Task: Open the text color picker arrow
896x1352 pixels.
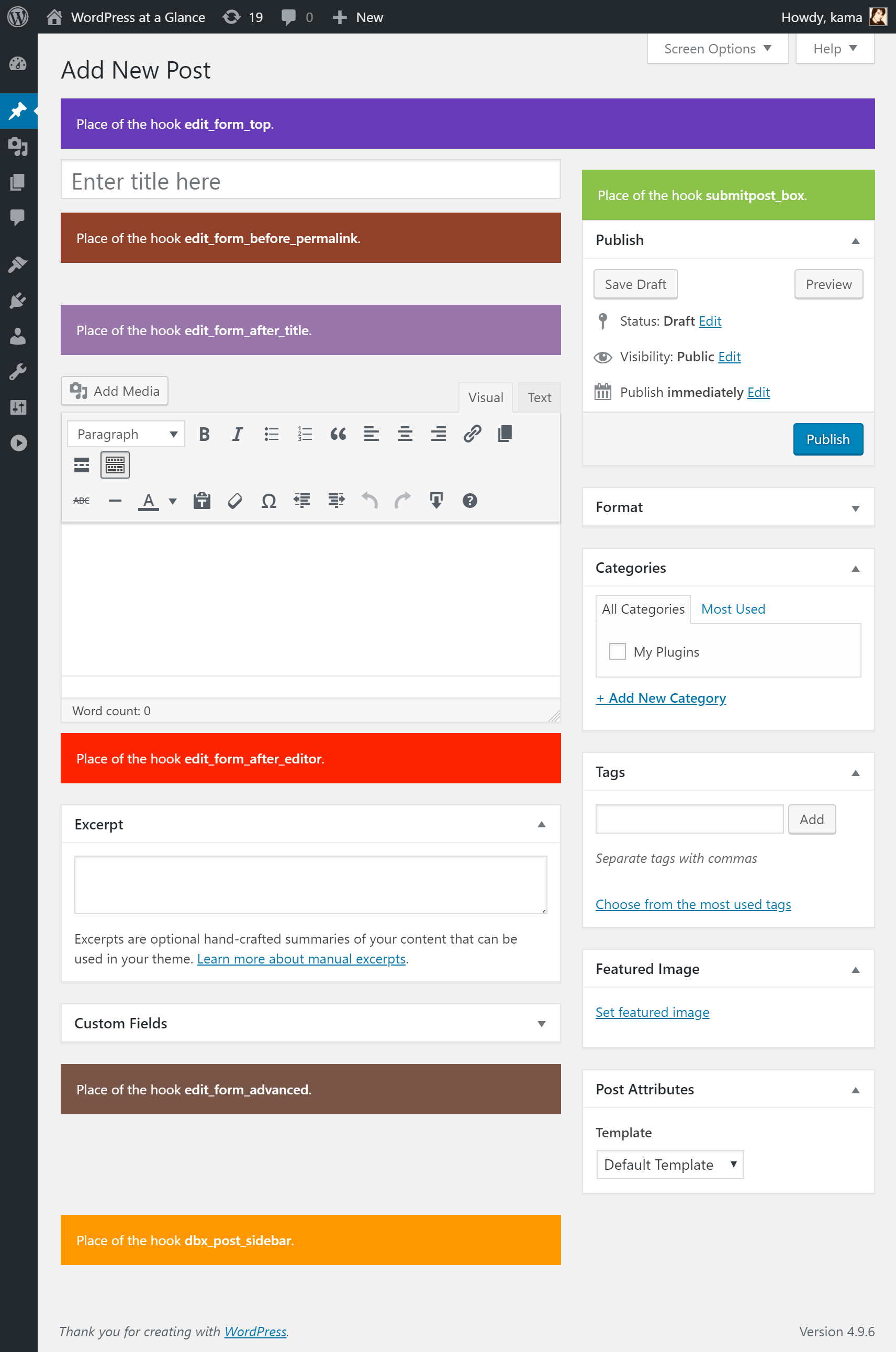Action: pyautogui.click(x=173, y=501)
